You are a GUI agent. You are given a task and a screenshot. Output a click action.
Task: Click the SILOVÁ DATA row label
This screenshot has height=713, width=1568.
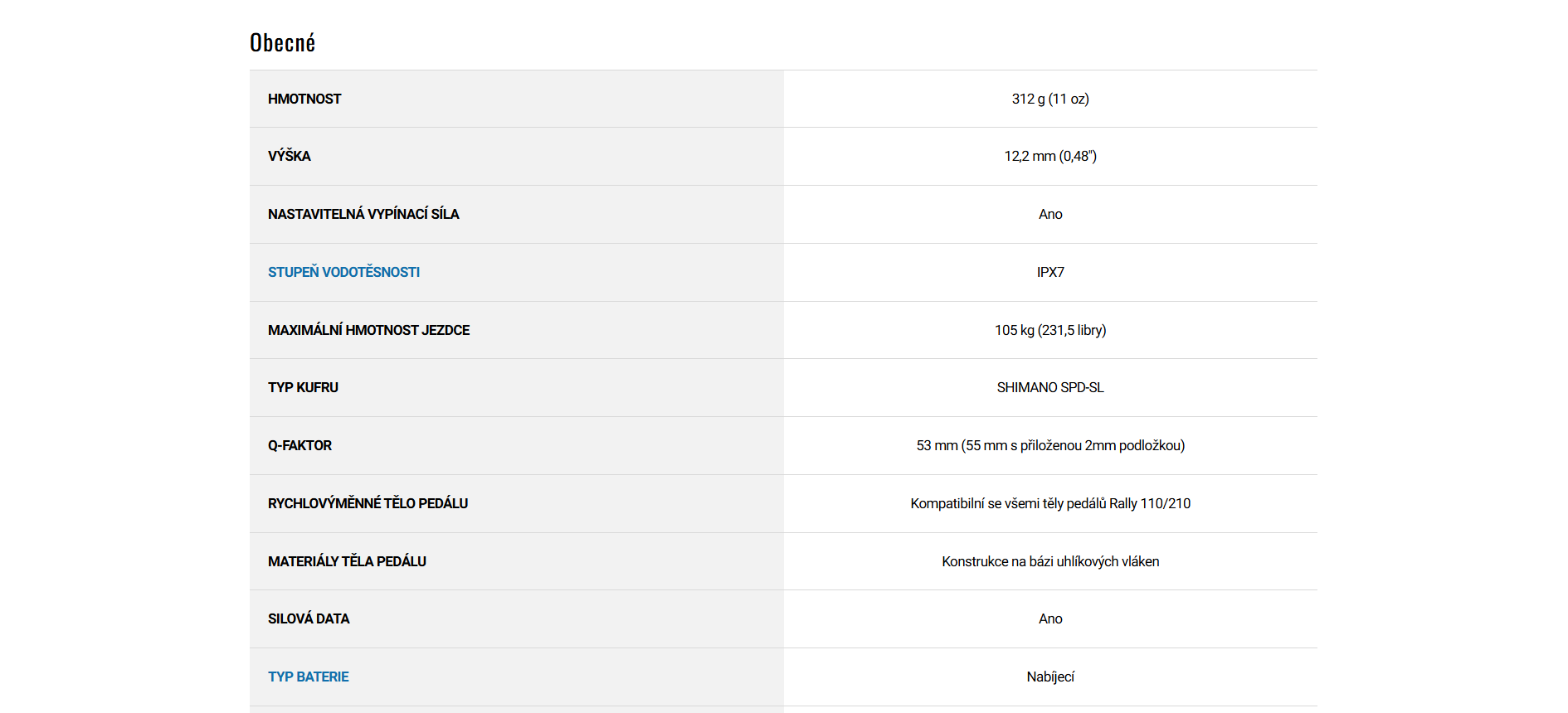309,618
